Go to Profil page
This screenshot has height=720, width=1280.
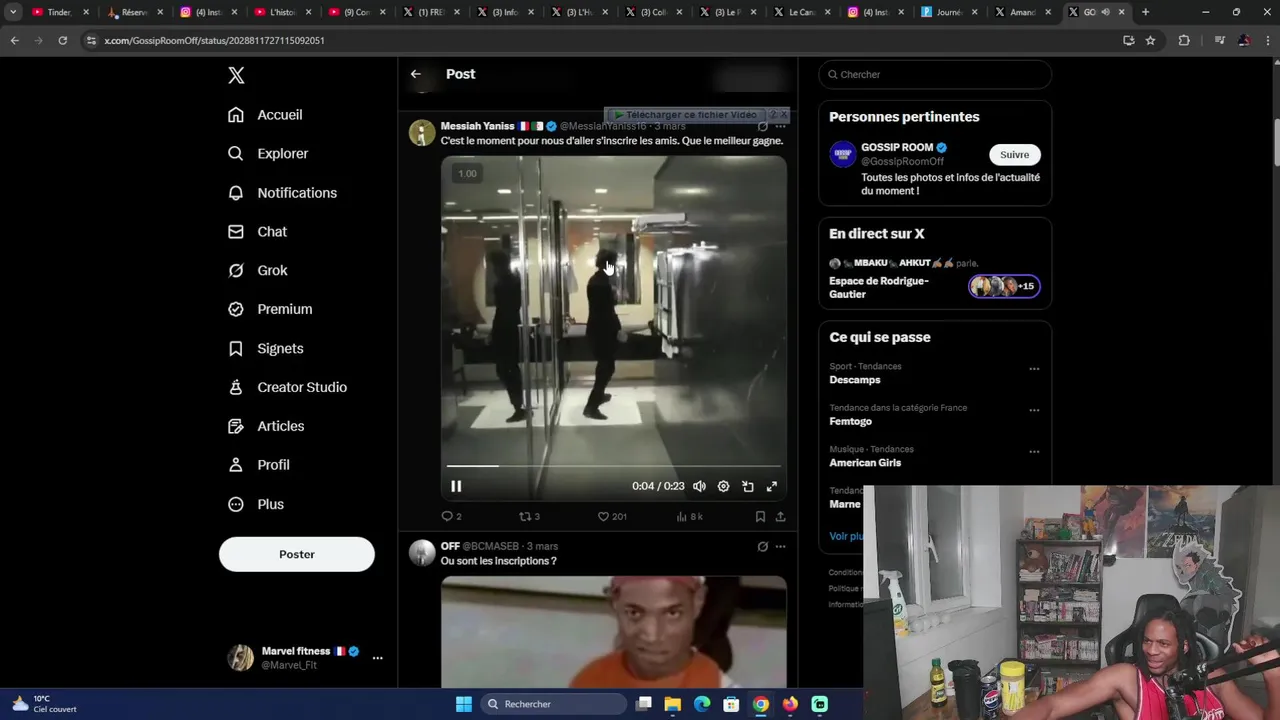[x=259, y=466]
